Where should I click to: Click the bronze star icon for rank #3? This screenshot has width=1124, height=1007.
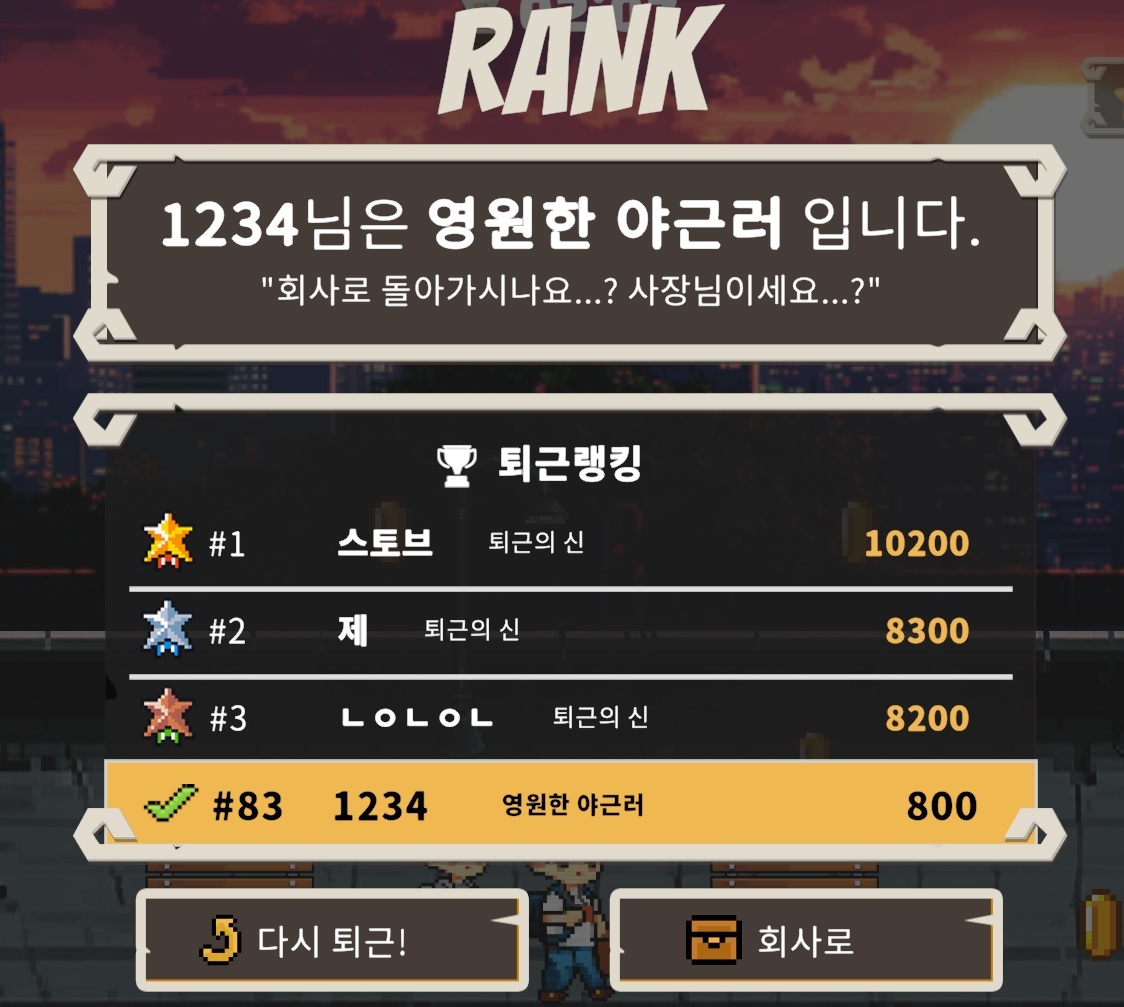click(x=168, y=716)
